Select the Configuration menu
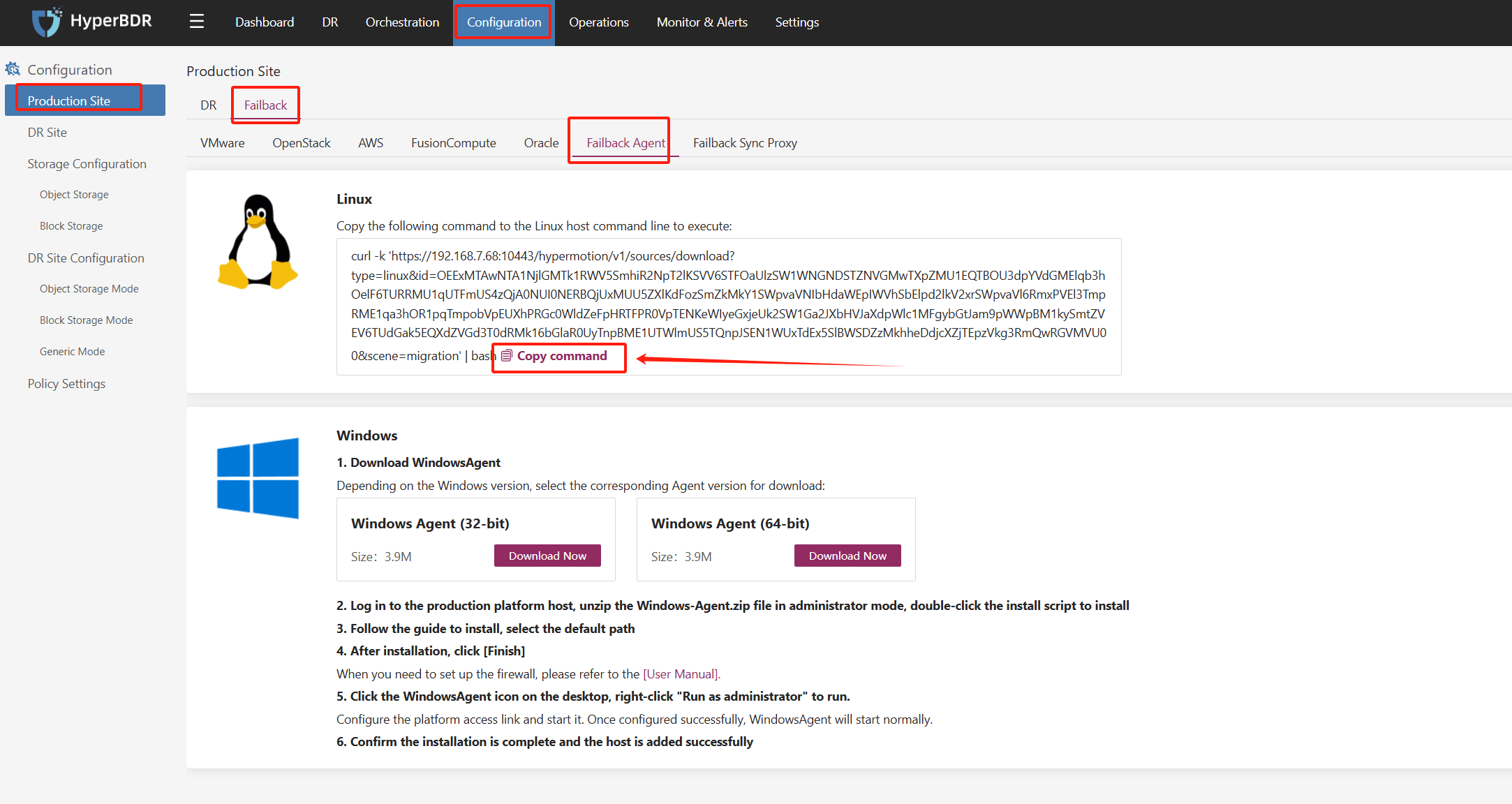The width and height of the screenshot is (1512, 804). pos(504,22)
